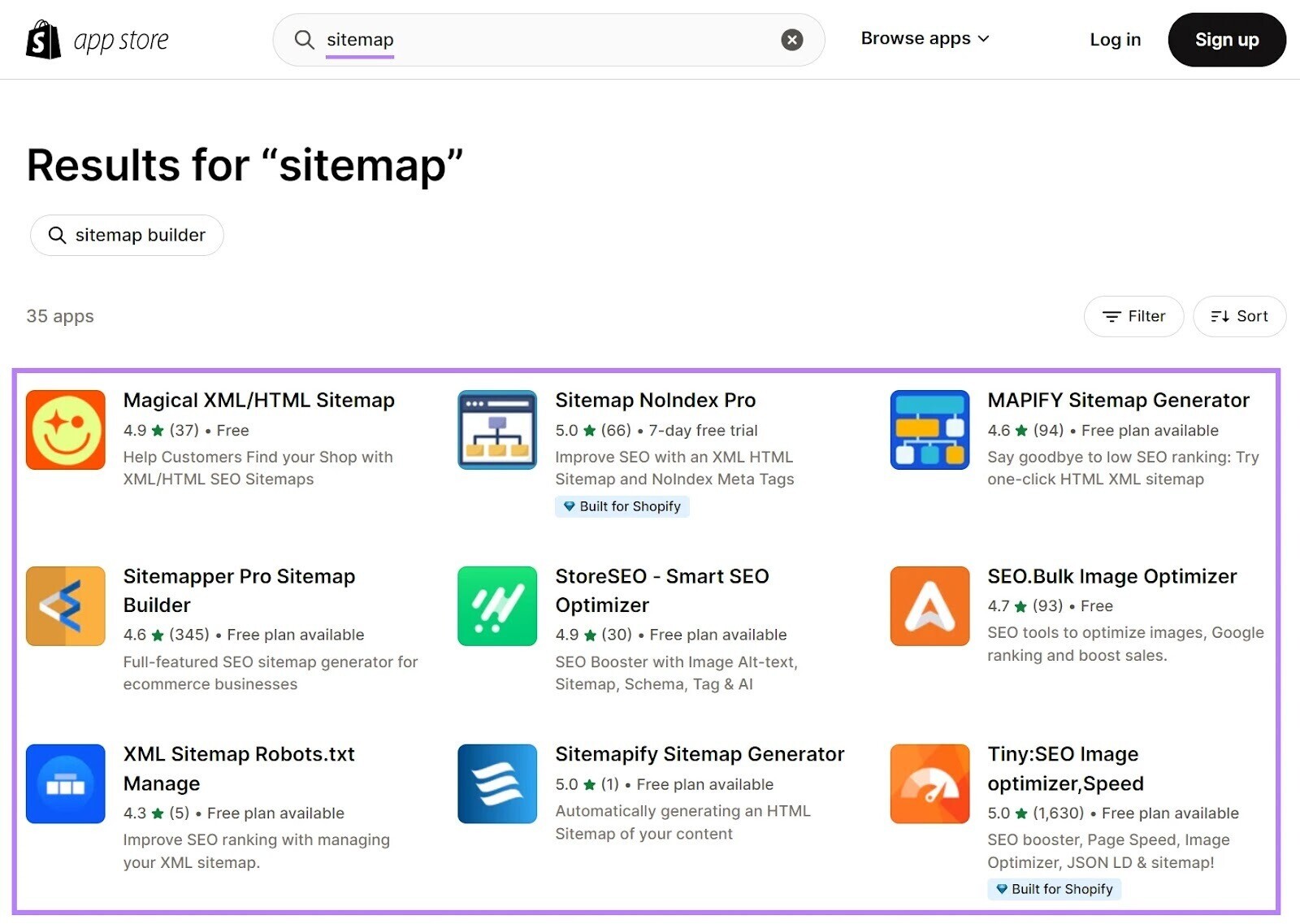Select the Log in link
This screenshot has width=1300, height=924.
pos(1115,39)
